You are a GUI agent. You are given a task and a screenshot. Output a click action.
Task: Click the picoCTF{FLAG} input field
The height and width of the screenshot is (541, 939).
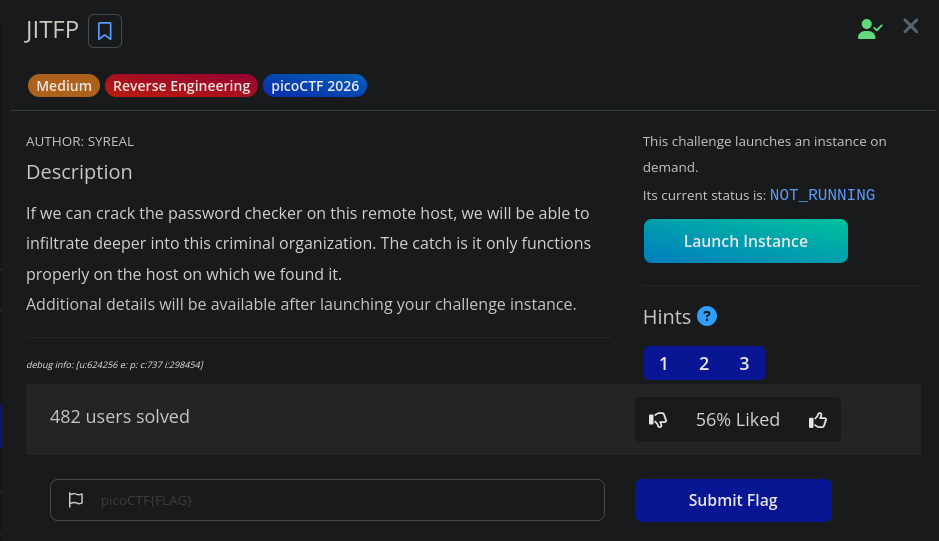[327, 500]
